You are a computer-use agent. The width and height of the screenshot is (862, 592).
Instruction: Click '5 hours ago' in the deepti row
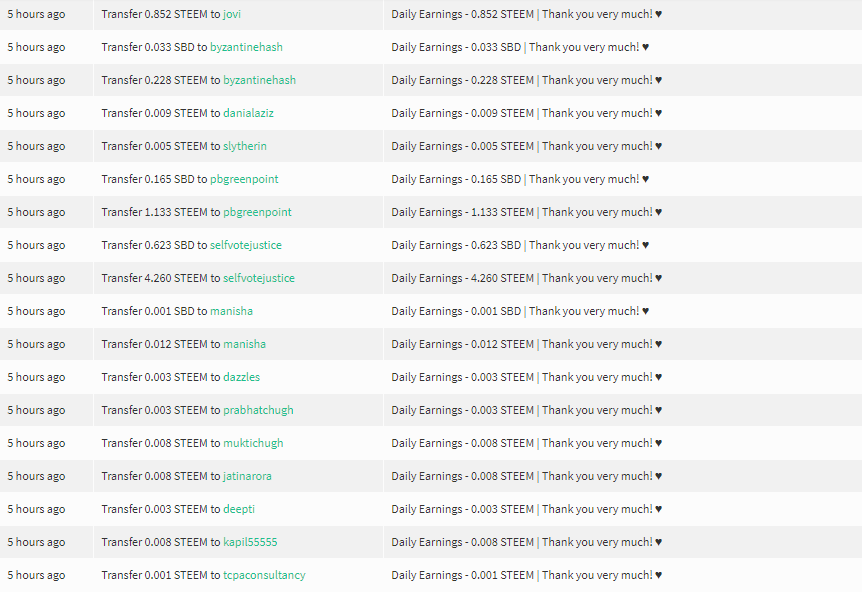(36, 509)
